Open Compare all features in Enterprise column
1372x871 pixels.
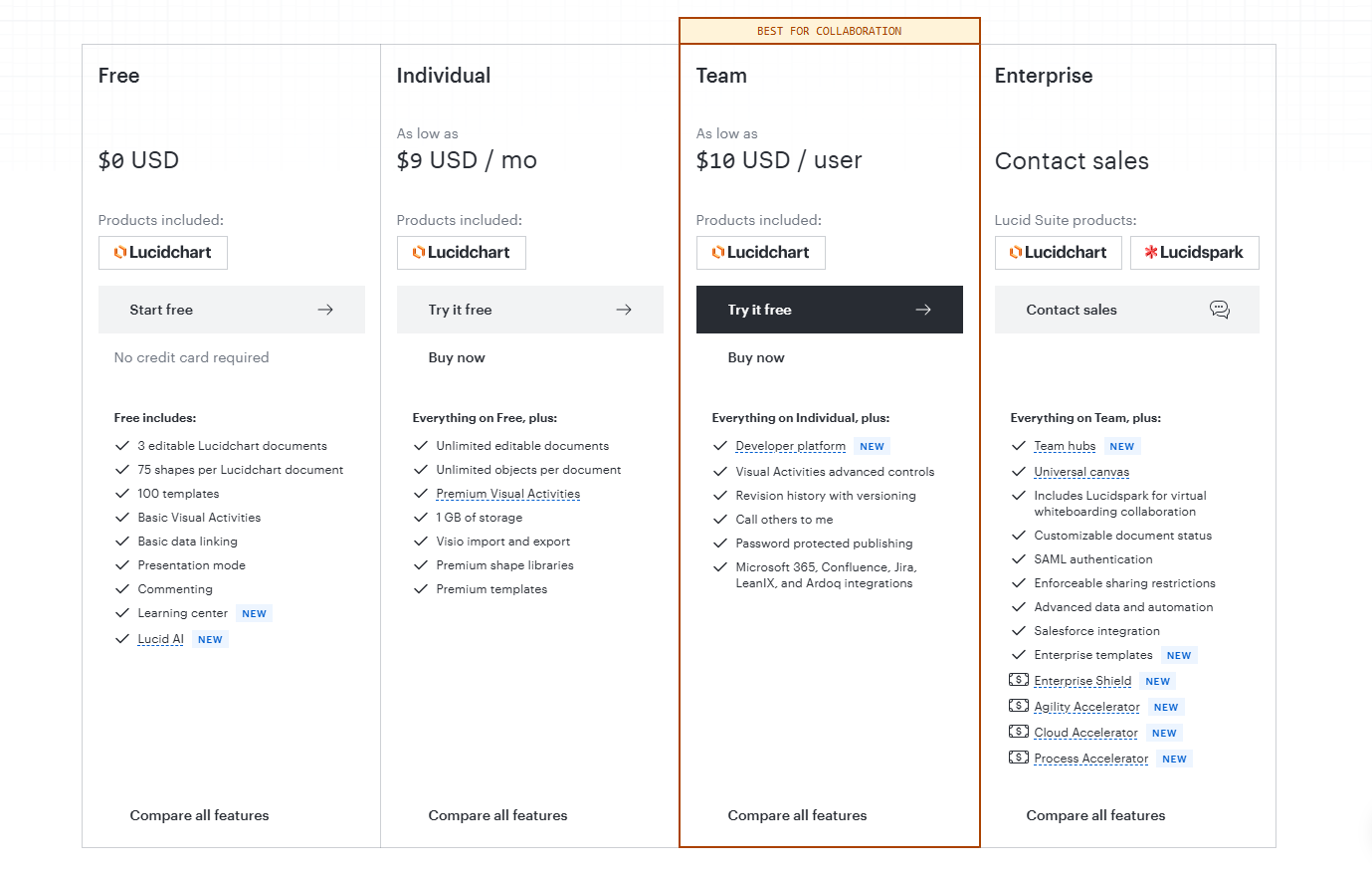pos(1096,815)
